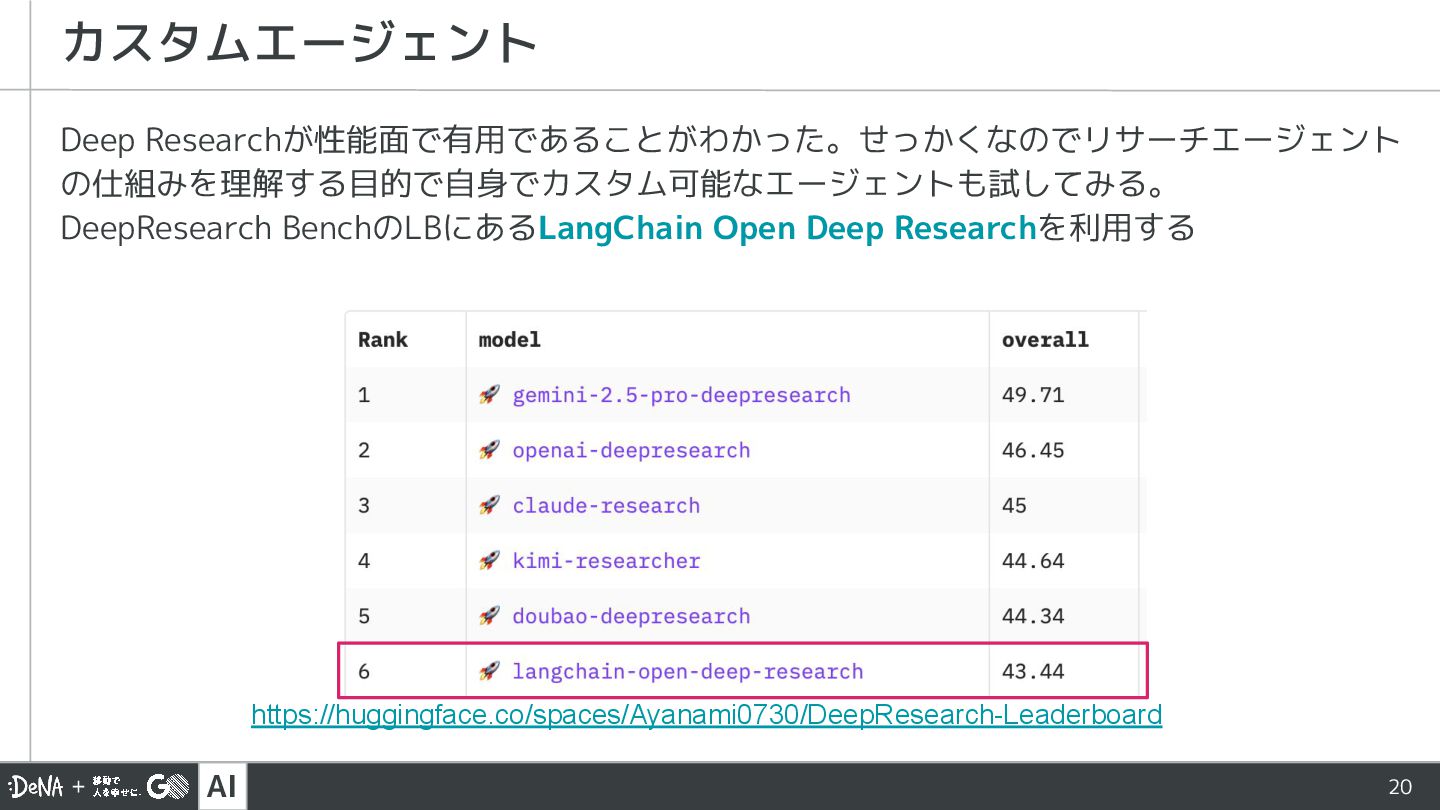Click rocket icon beside openai-deepresearch
This screenshot has width=1440, height=810.
[x=489, y=450]
